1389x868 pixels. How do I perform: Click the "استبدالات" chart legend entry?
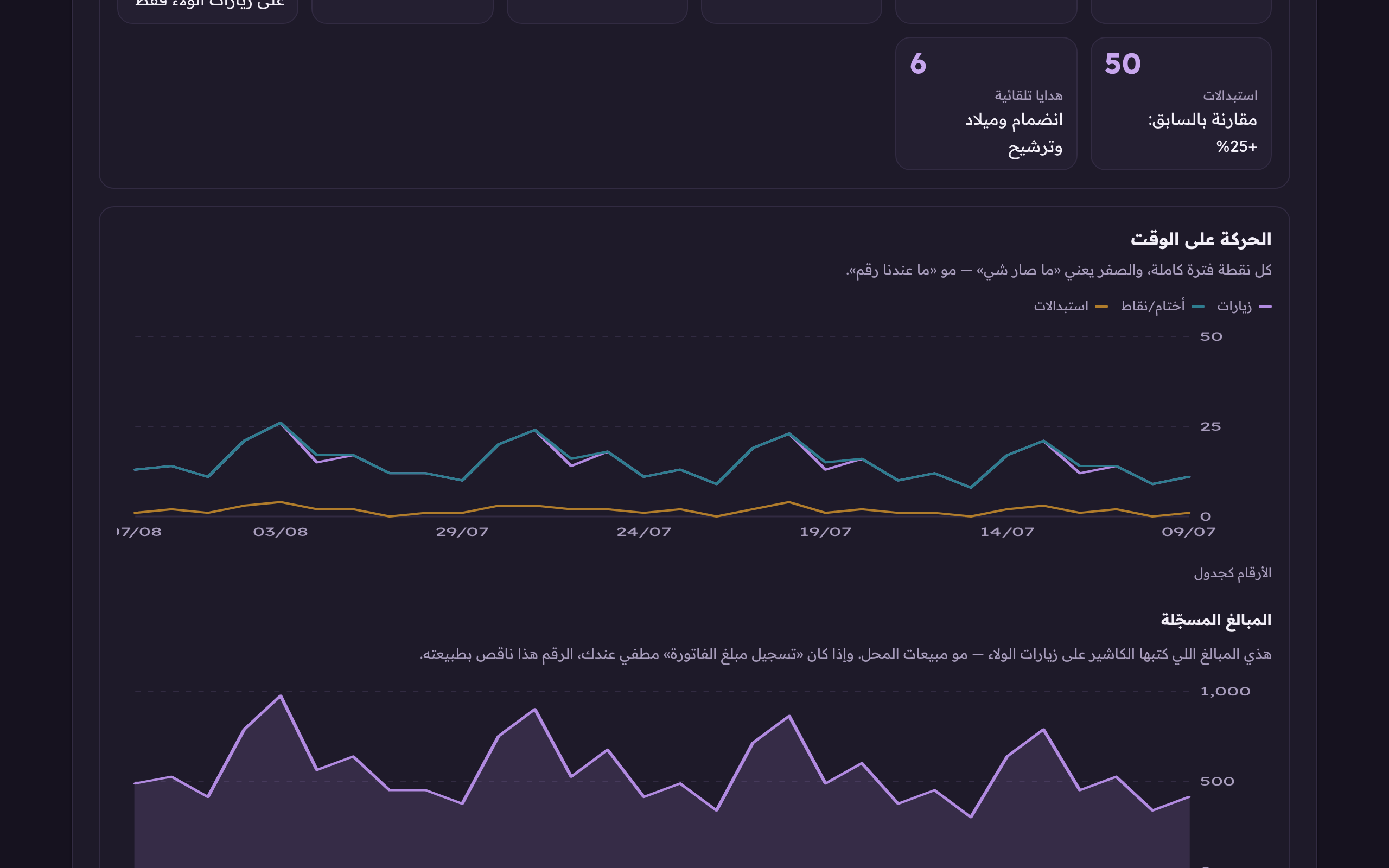(1071, 307)
